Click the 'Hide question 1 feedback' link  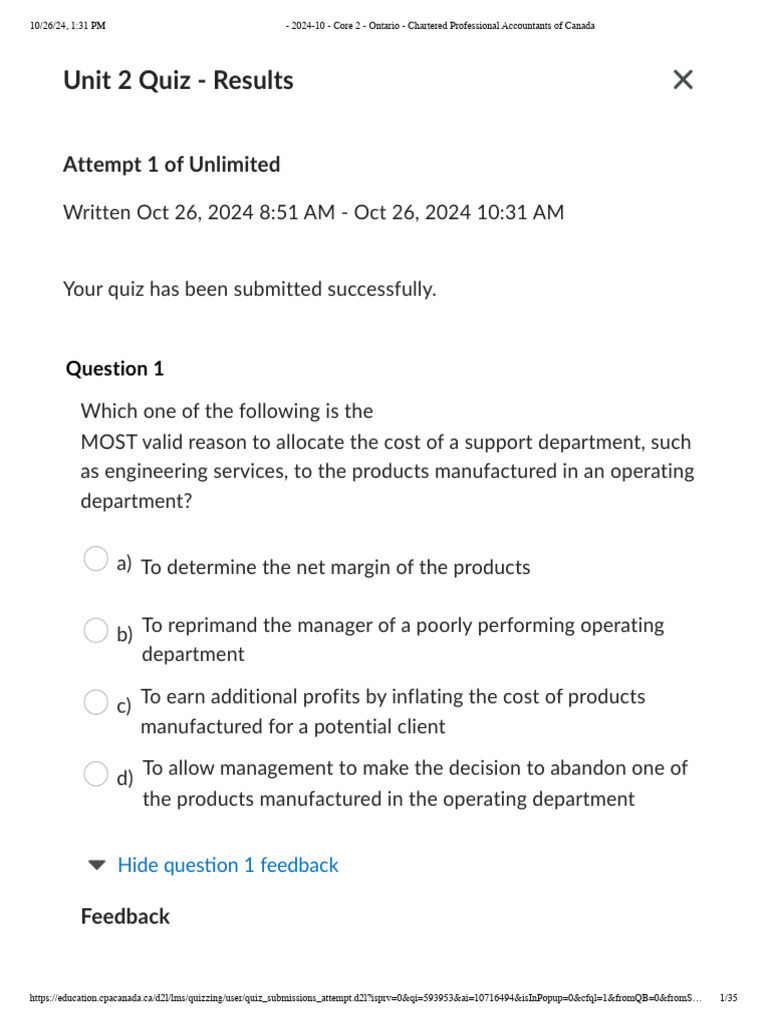click(x=228, y=865)
